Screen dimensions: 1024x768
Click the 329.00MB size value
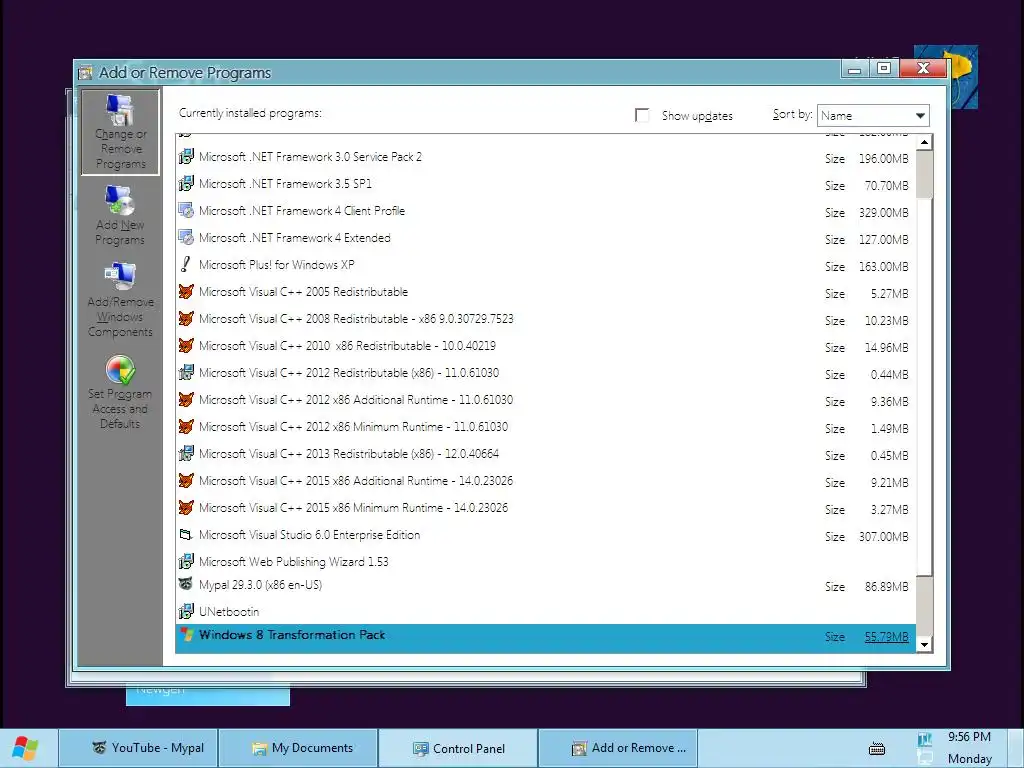point(884,213)
